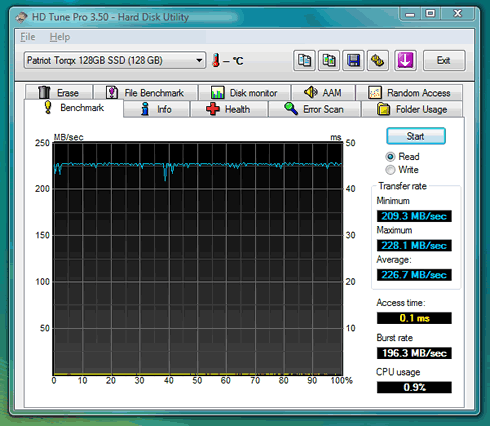This screenshot has width=490, height=426.
Task: Select the Read radio button
Action: 390,156
